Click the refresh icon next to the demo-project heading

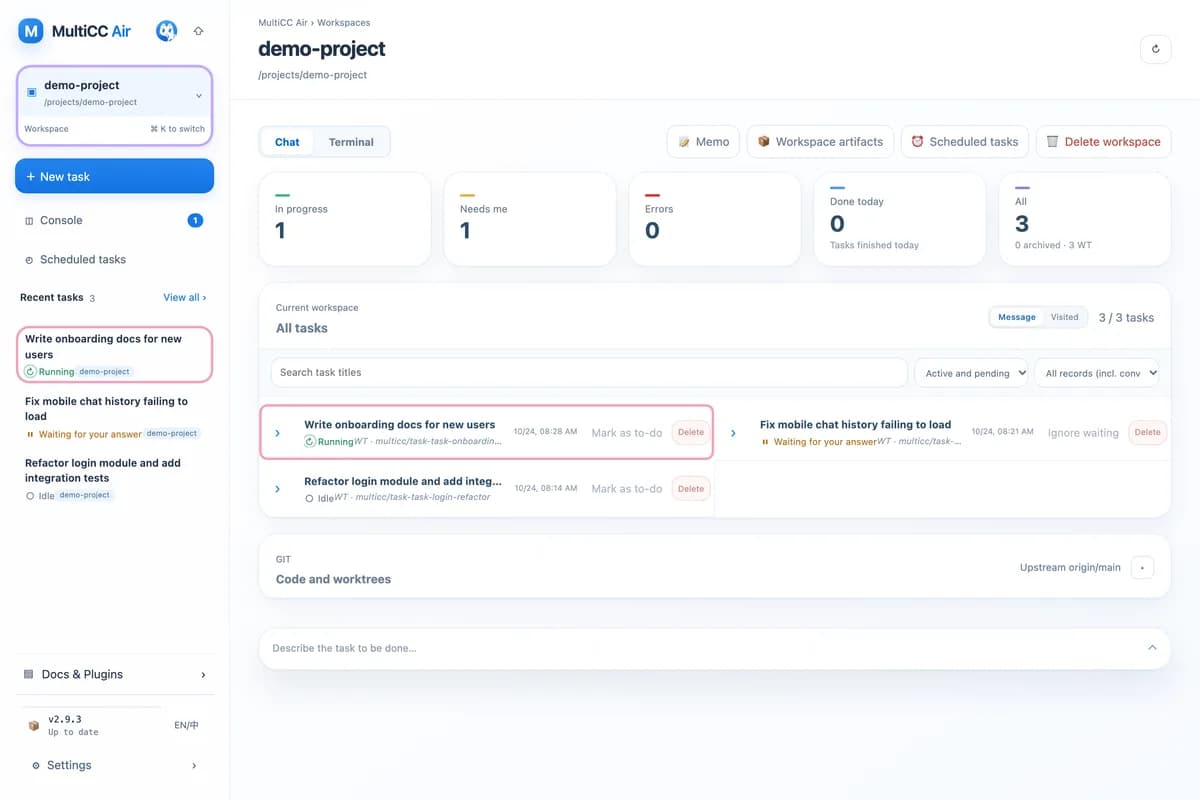point(1155,49)
